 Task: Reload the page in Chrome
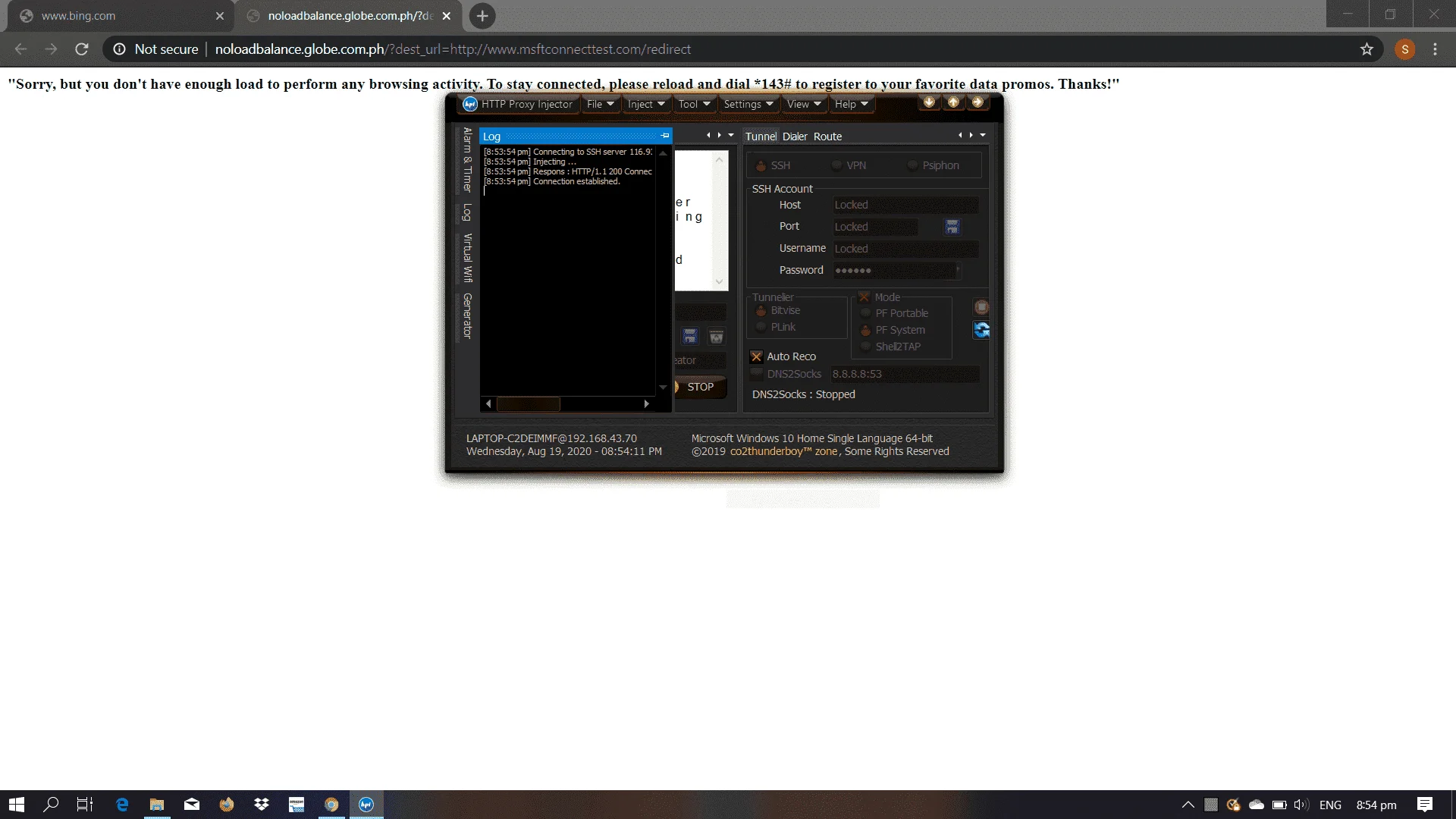coord(82,49)
